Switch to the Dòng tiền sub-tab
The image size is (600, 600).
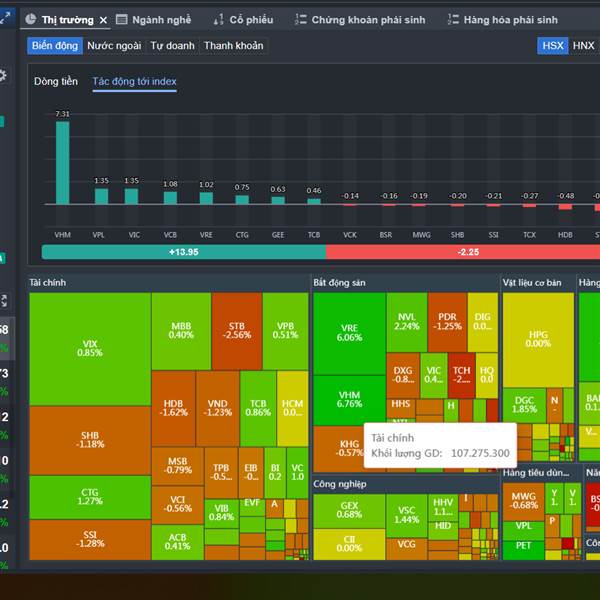pos(55,81)
